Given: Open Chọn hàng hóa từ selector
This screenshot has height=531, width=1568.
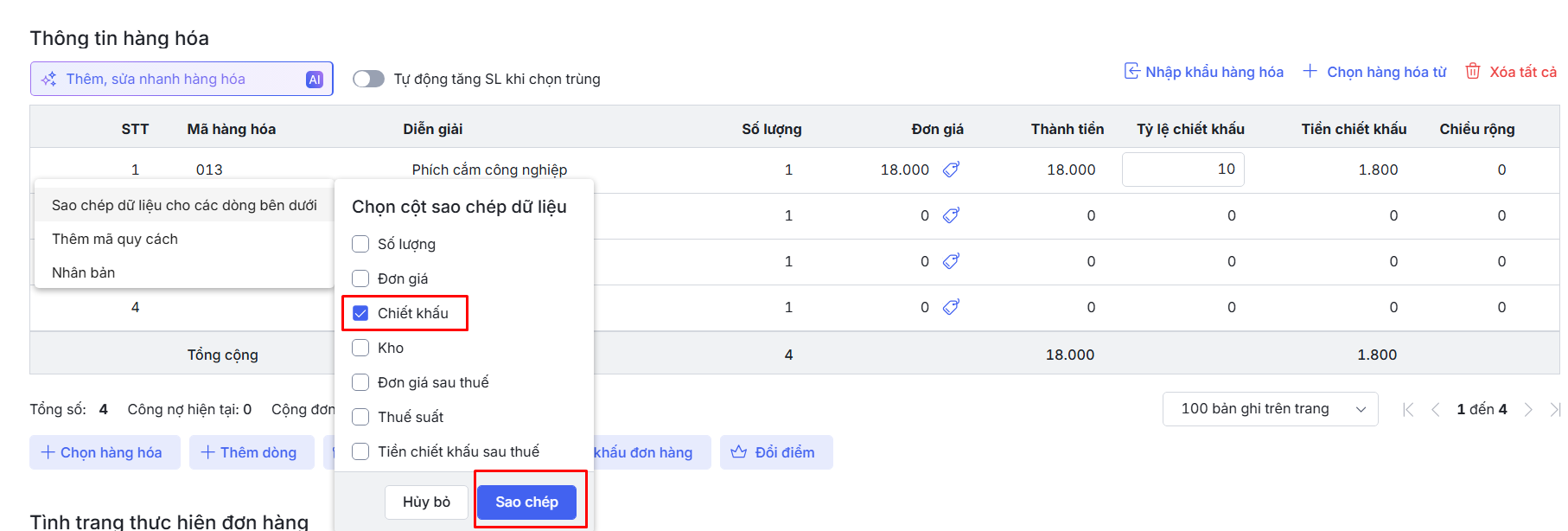Looking at the screenshot, I should (x=1375, y=72).
